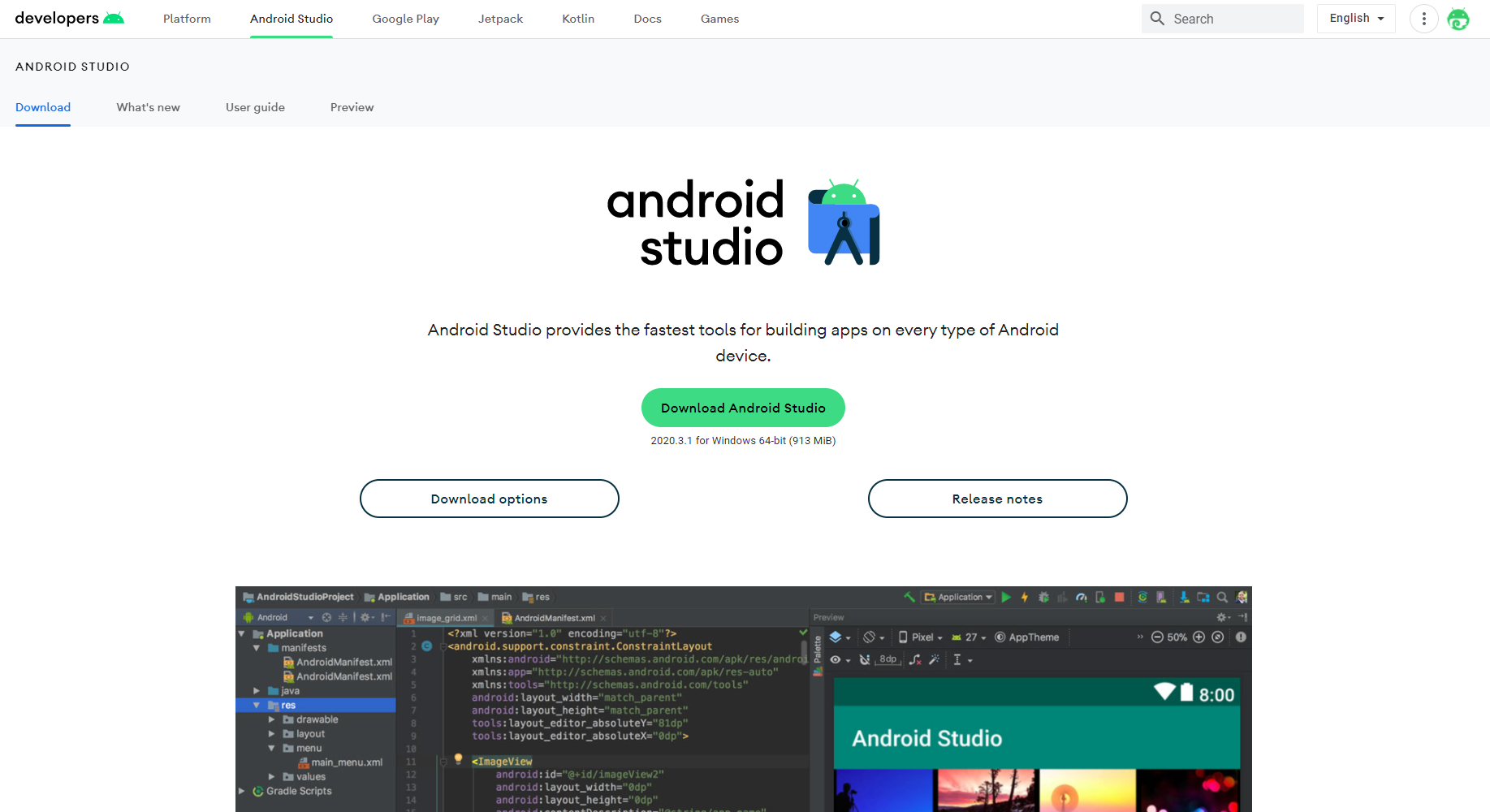
Task: Toggle the eye view options in layout preview
Action: point(836,660)
